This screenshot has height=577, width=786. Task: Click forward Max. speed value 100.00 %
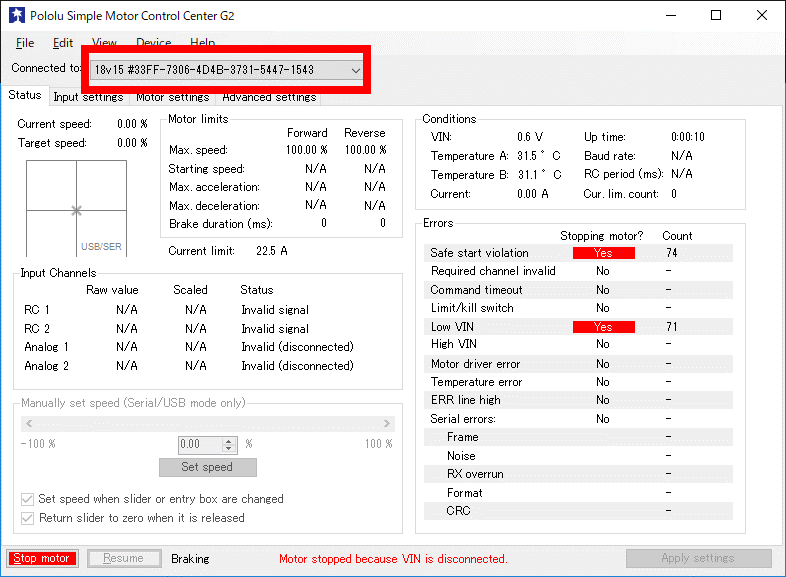(306, 150)
